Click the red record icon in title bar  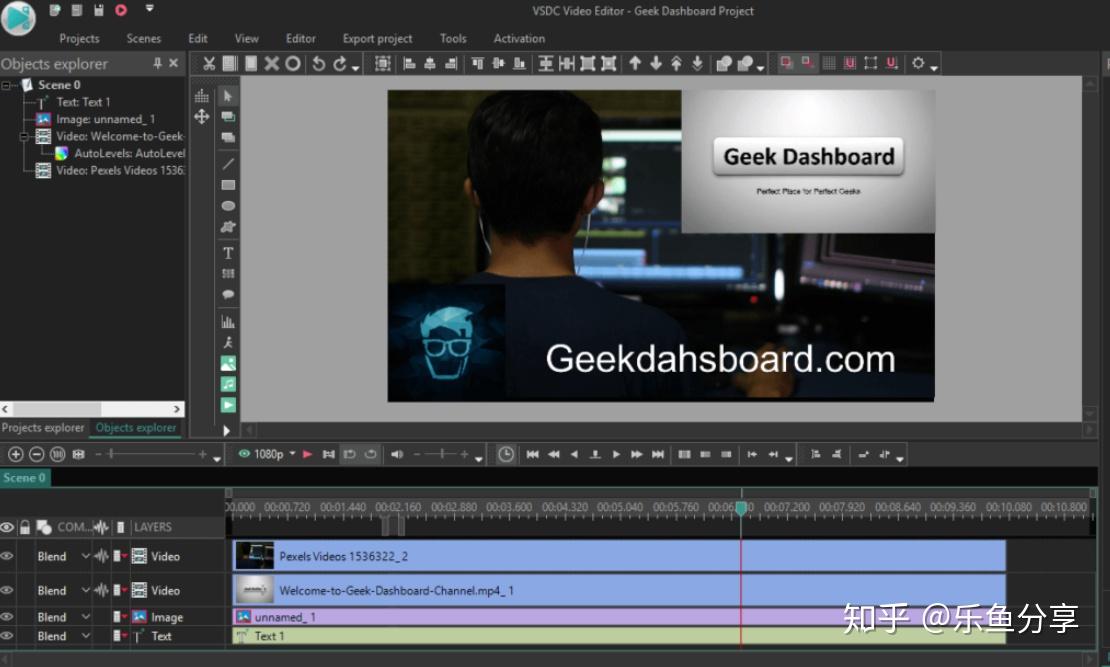pyautogui.click(x=121, y=10)
